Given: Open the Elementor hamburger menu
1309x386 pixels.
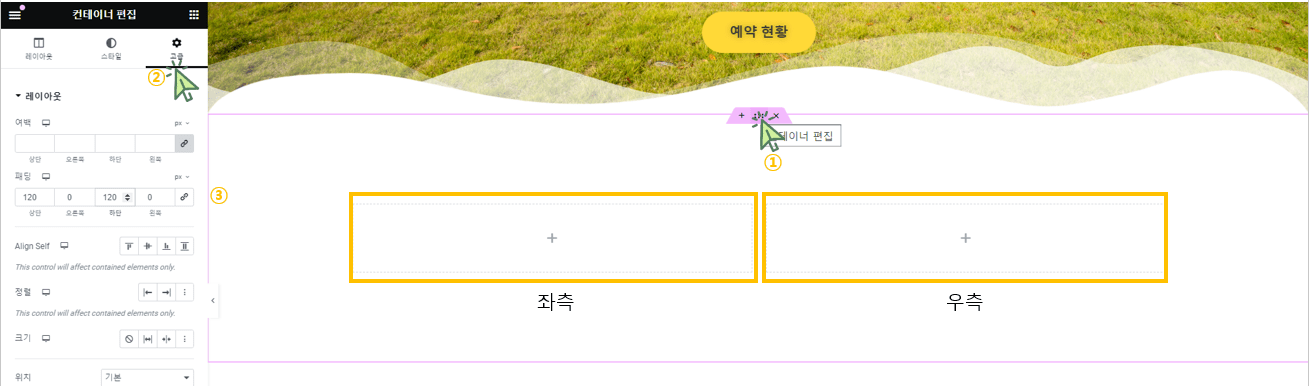Looking at the screenshot, I should [x=14, y=15].
